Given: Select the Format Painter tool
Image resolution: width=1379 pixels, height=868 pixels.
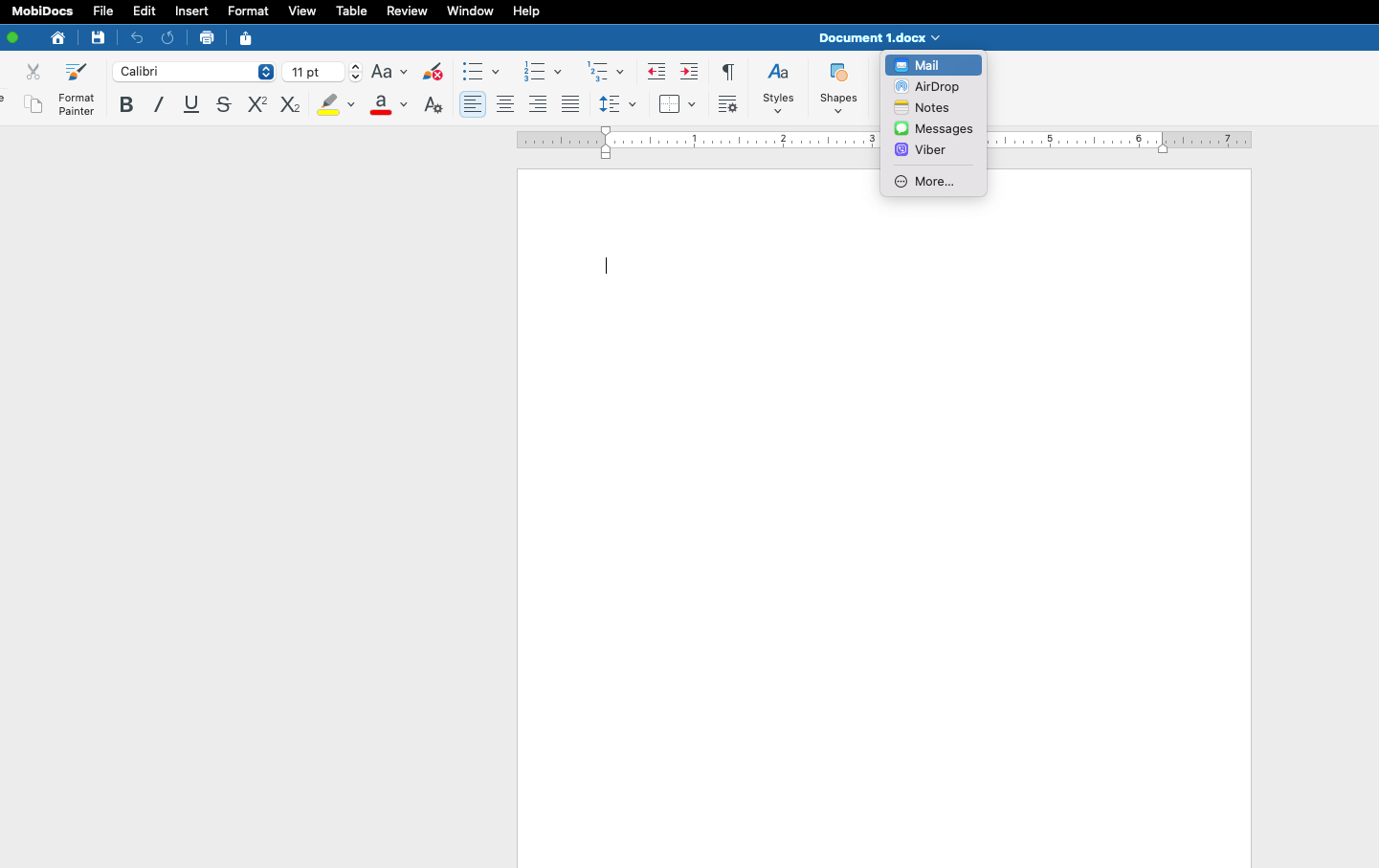Looking at the screenshot, I should tap(76, 85).
